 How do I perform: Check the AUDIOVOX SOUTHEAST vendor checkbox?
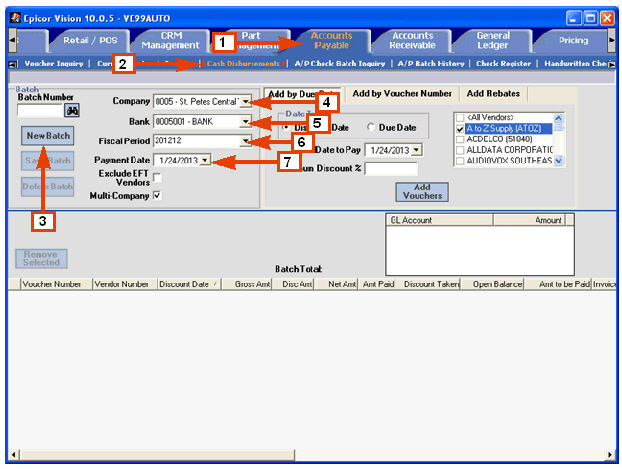(x=460, y=161)
